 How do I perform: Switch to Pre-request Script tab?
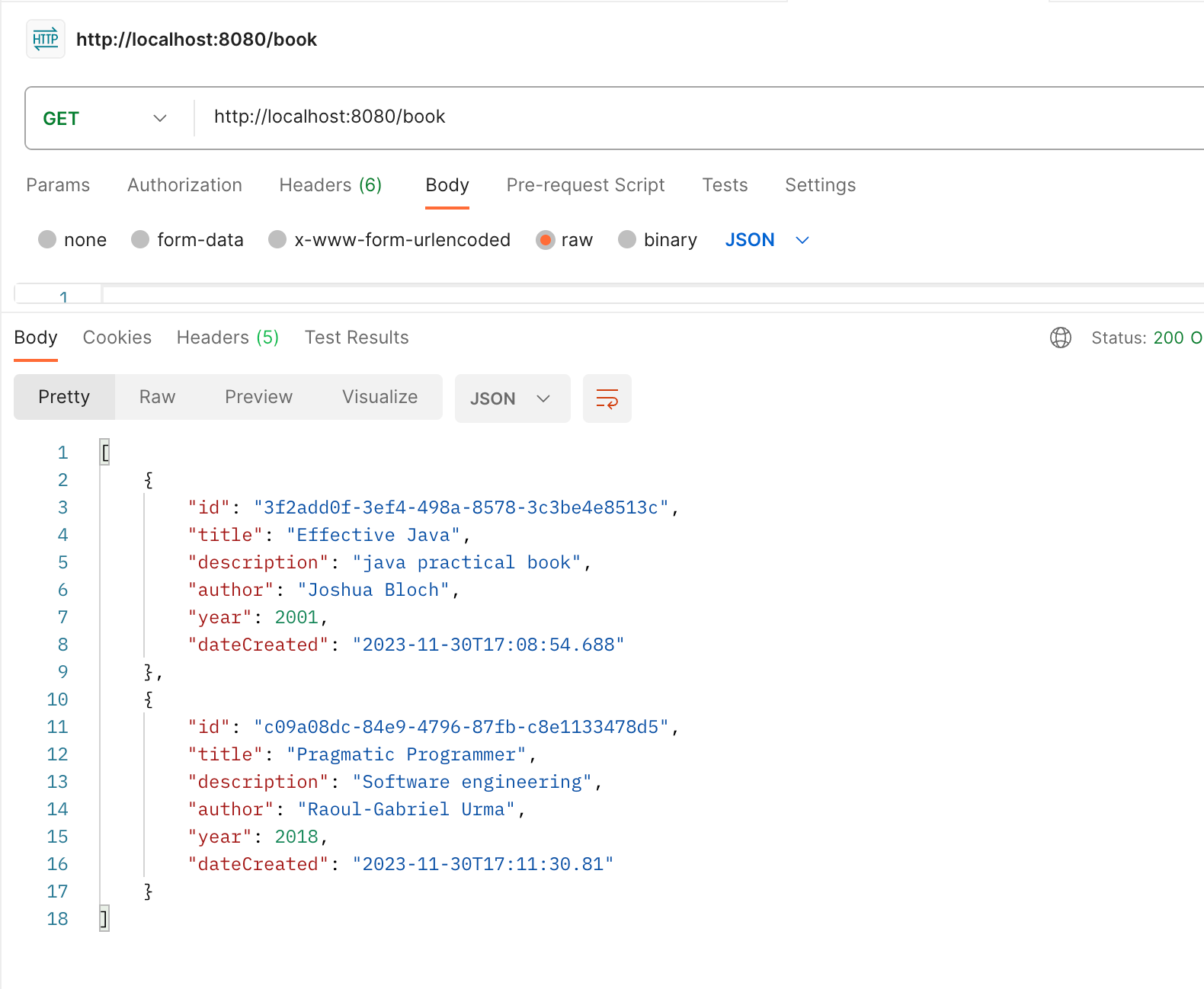(585, 185)
